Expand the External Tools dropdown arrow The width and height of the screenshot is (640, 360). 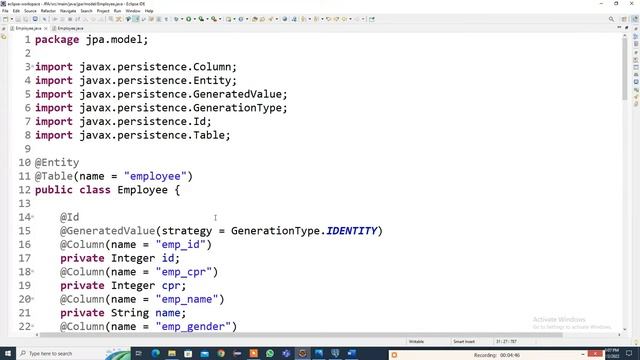coord(220,19)
